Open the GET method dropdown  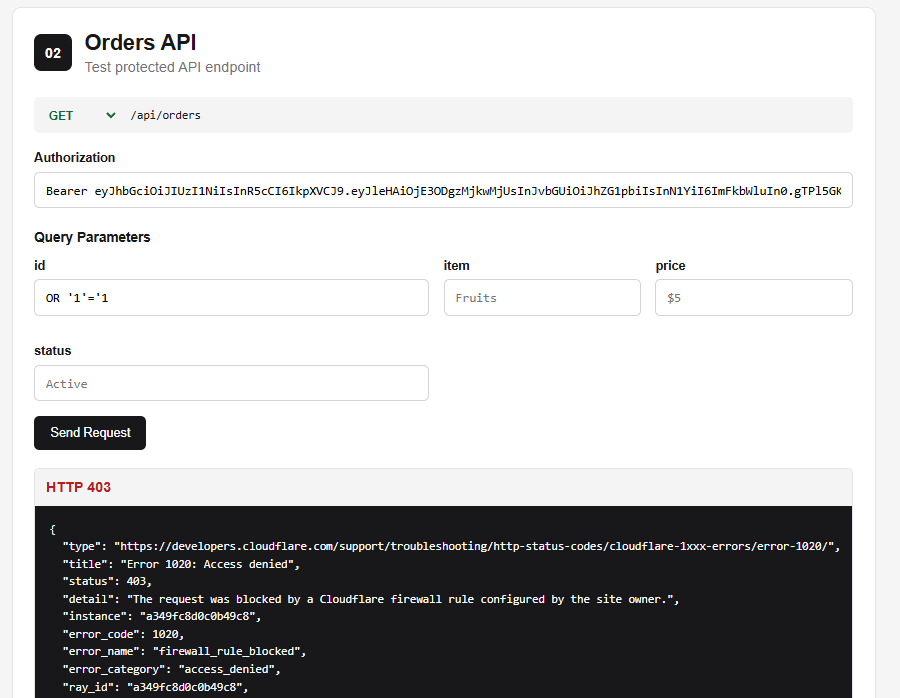(x=82, y=115)
